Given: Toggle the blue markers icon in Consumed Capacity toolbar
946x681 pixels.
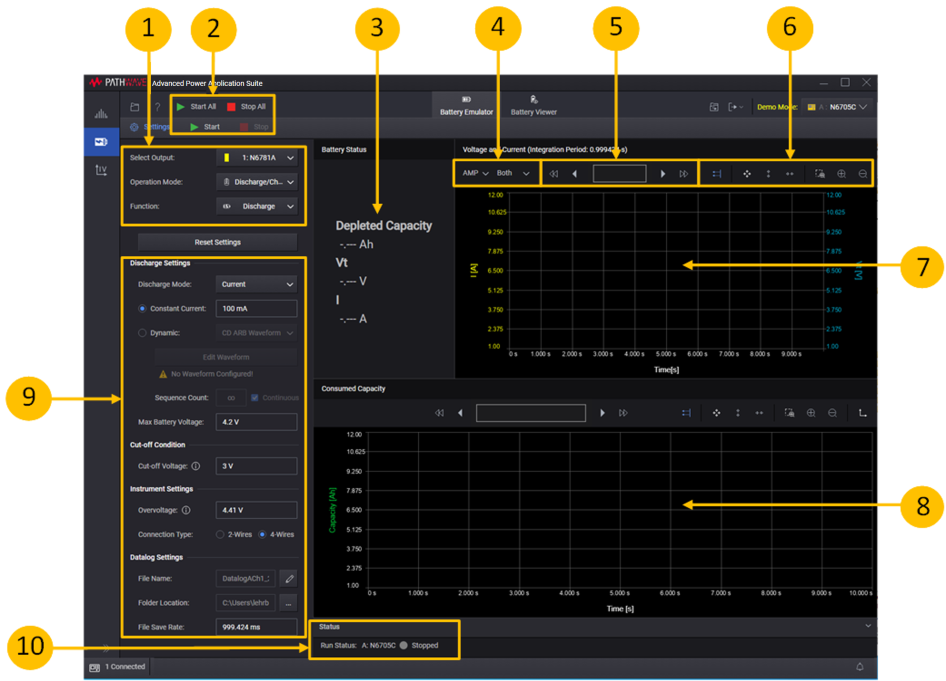Looking at the screenshot, I should pyautogui.click(x=686, y=413).
